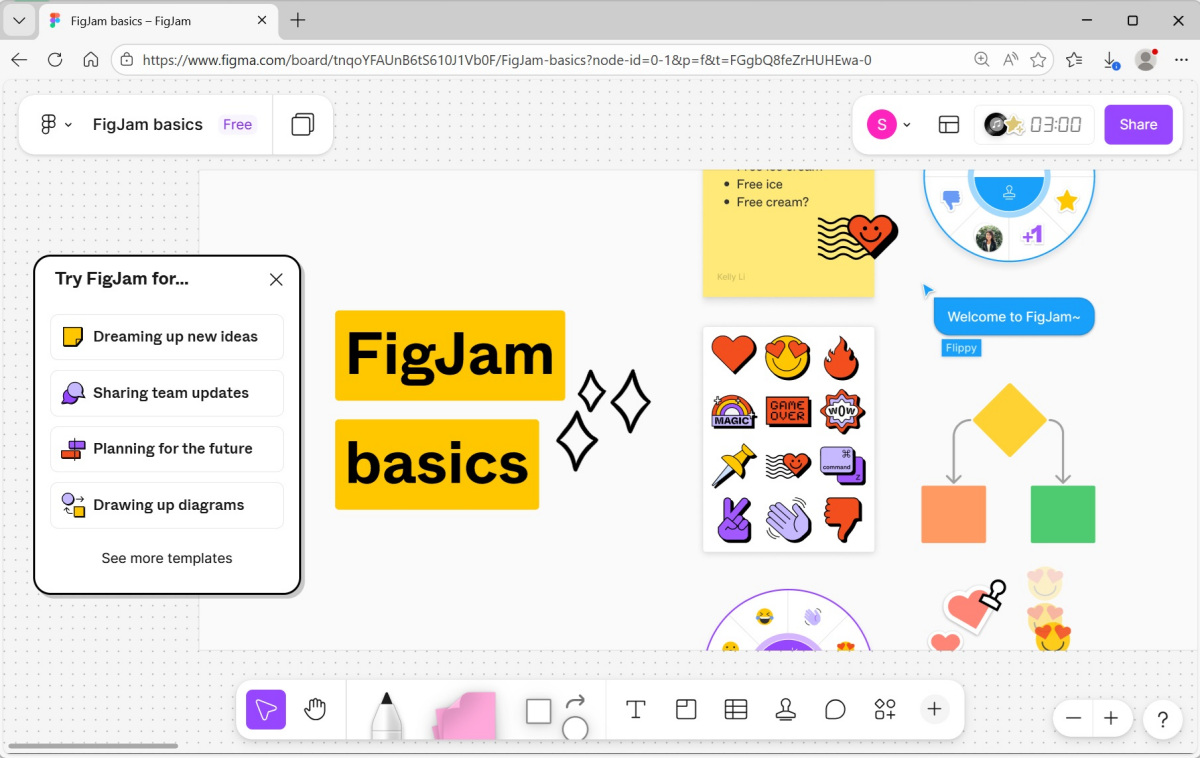Open See more templates

pyautogui.click(x=166, y=558)
